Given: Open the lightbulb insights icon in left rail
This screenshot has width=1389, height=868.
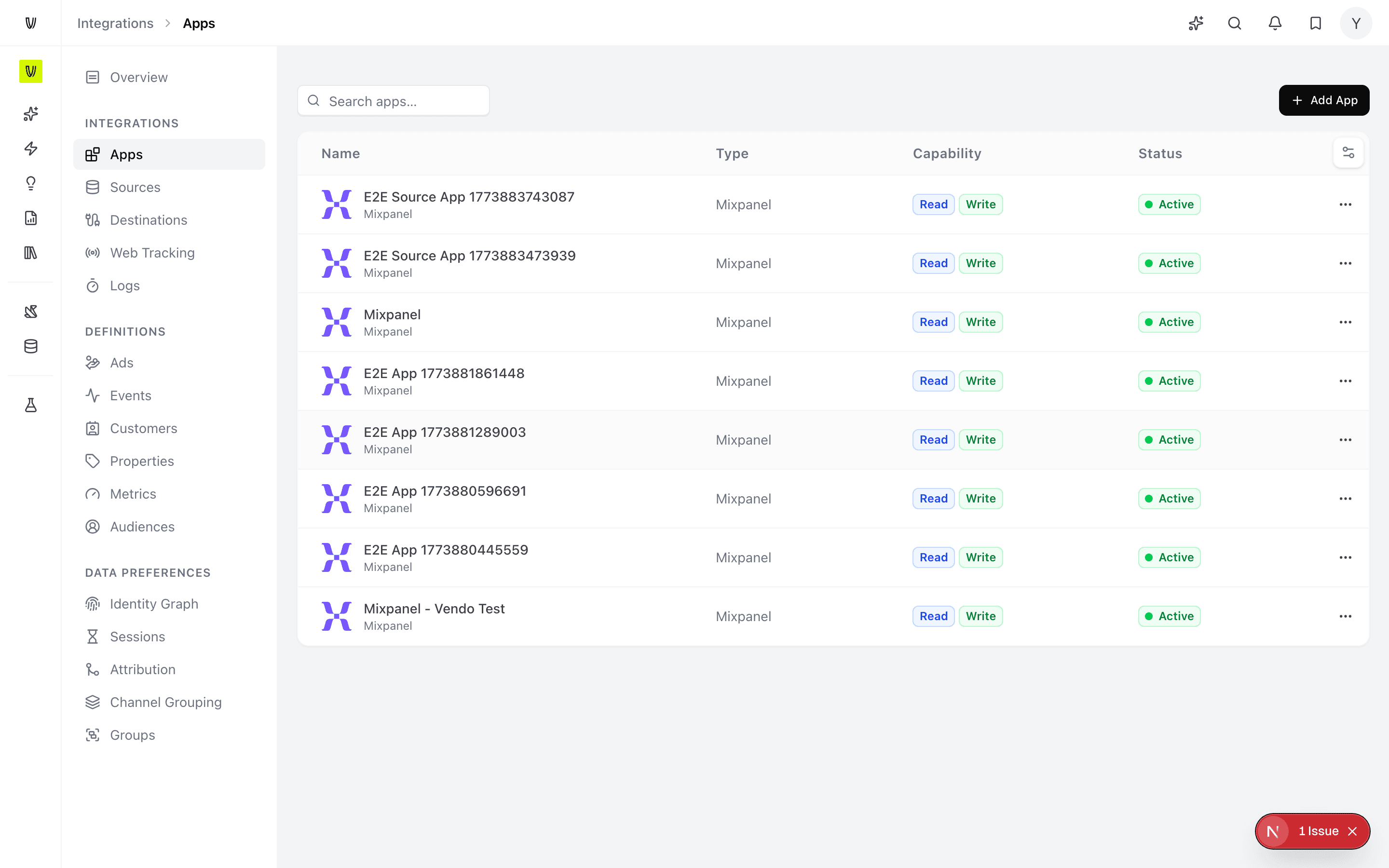Looking at the screenshot, I should coord(31,183).
